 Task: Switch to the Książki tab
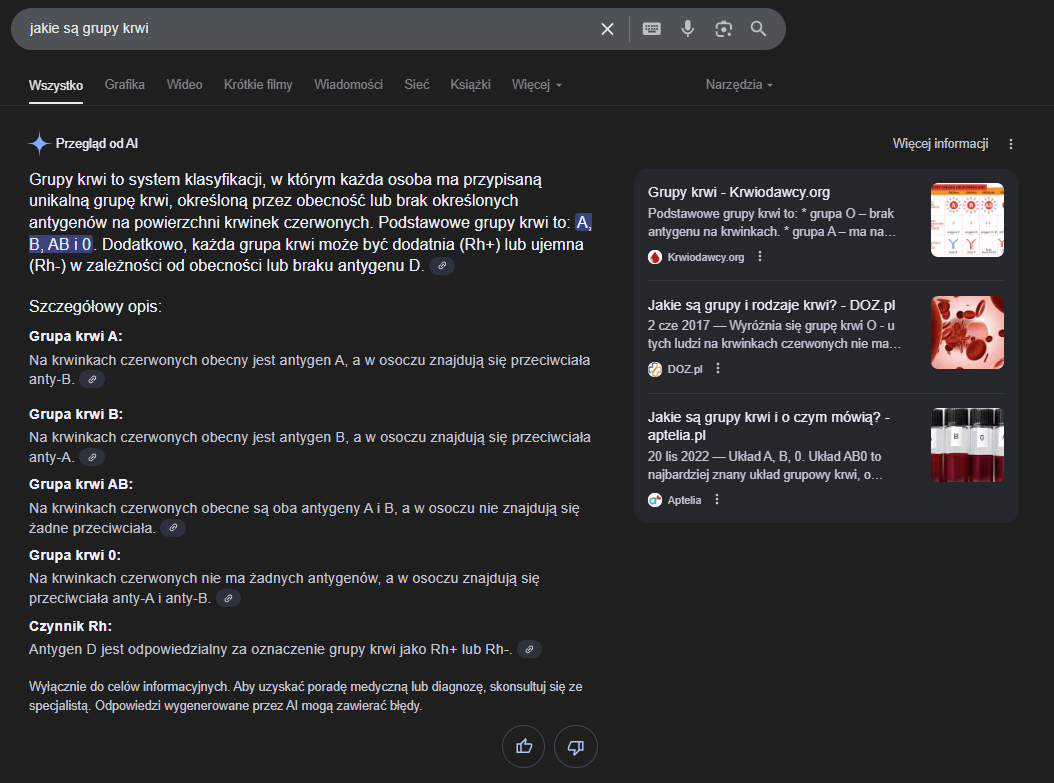tap(470, 85)
